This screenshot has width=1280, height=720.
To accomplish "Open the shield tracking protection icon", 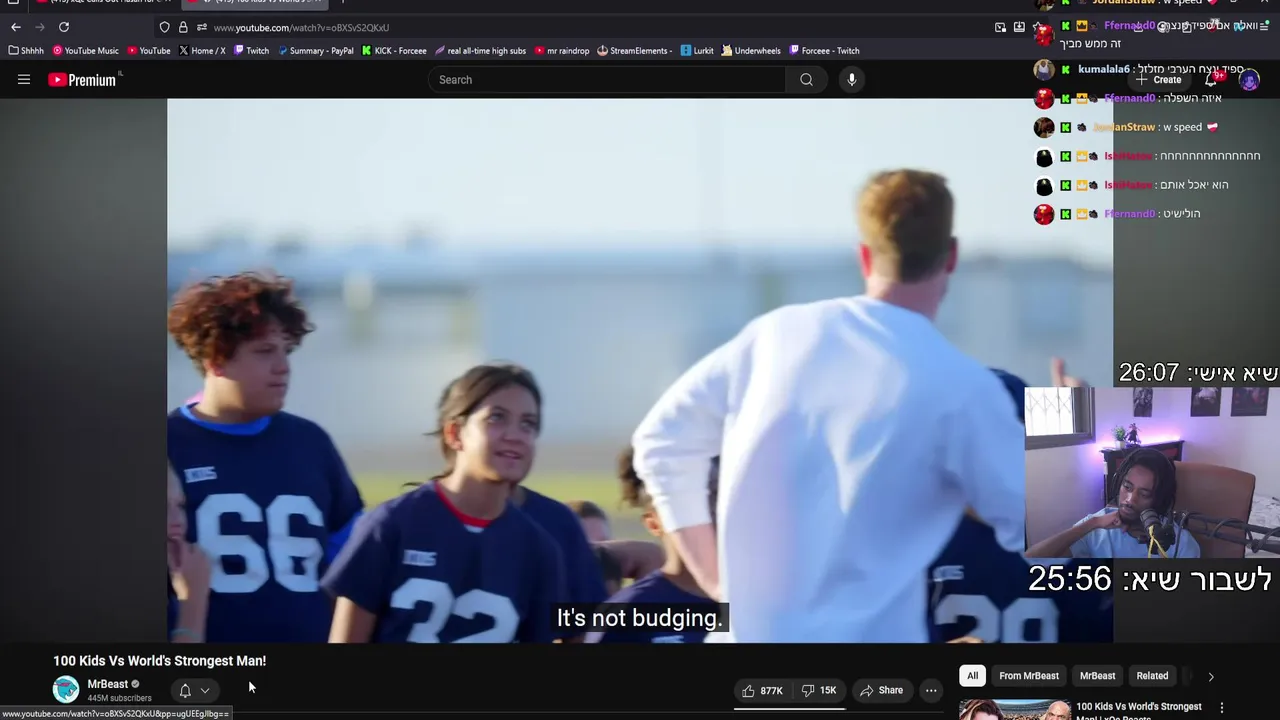I will (x=164, y=27).
